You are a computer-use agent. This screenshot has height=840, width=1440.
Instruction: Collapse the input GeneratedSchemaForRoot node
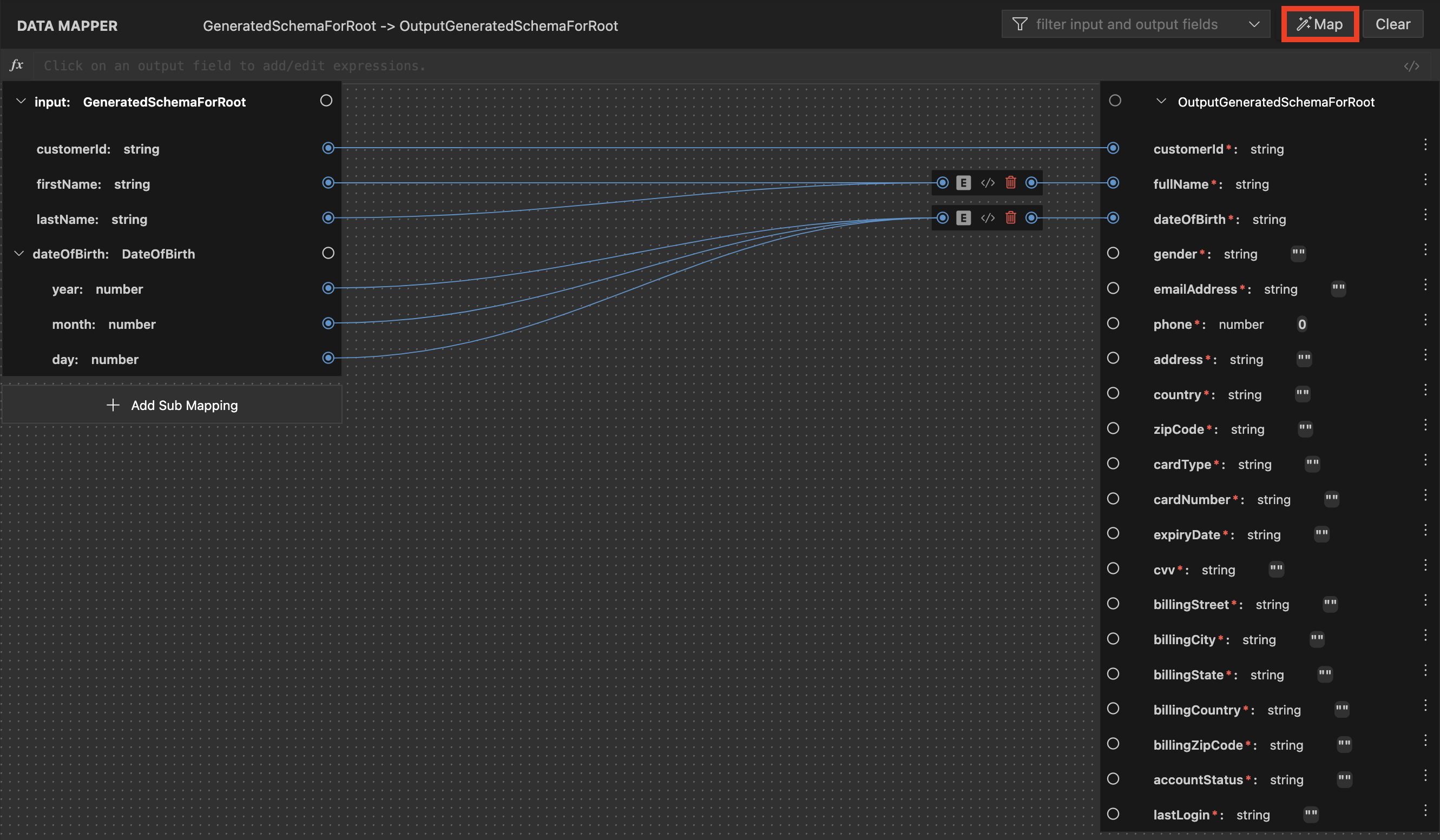pos(21,102)
